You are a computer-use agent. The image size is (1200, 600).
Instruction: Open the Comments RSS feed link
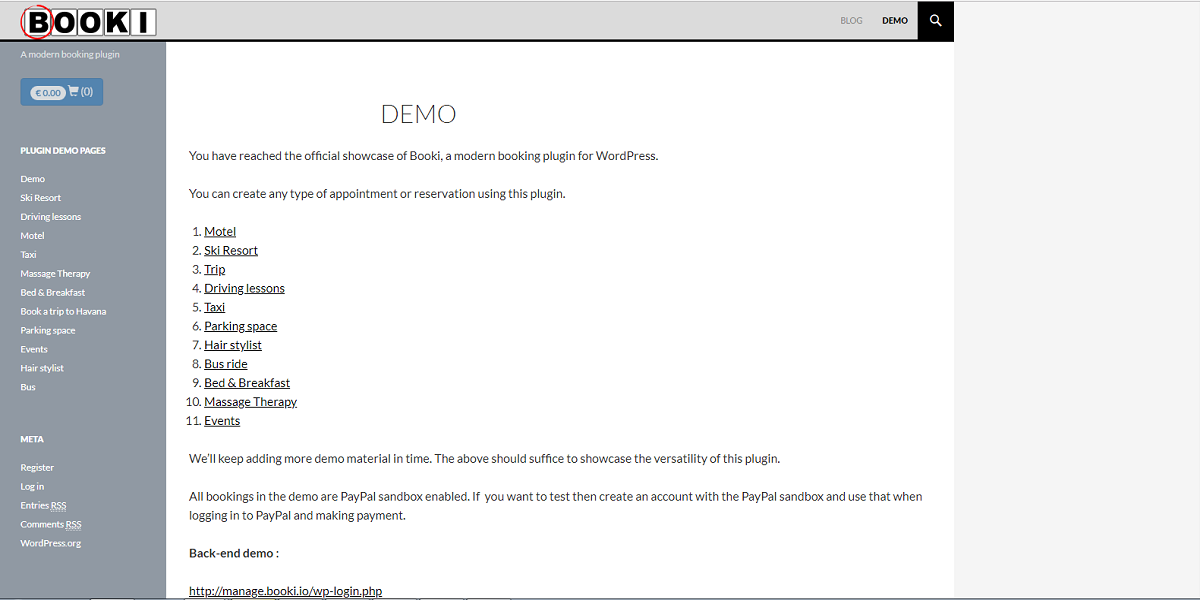click(51, 525)
